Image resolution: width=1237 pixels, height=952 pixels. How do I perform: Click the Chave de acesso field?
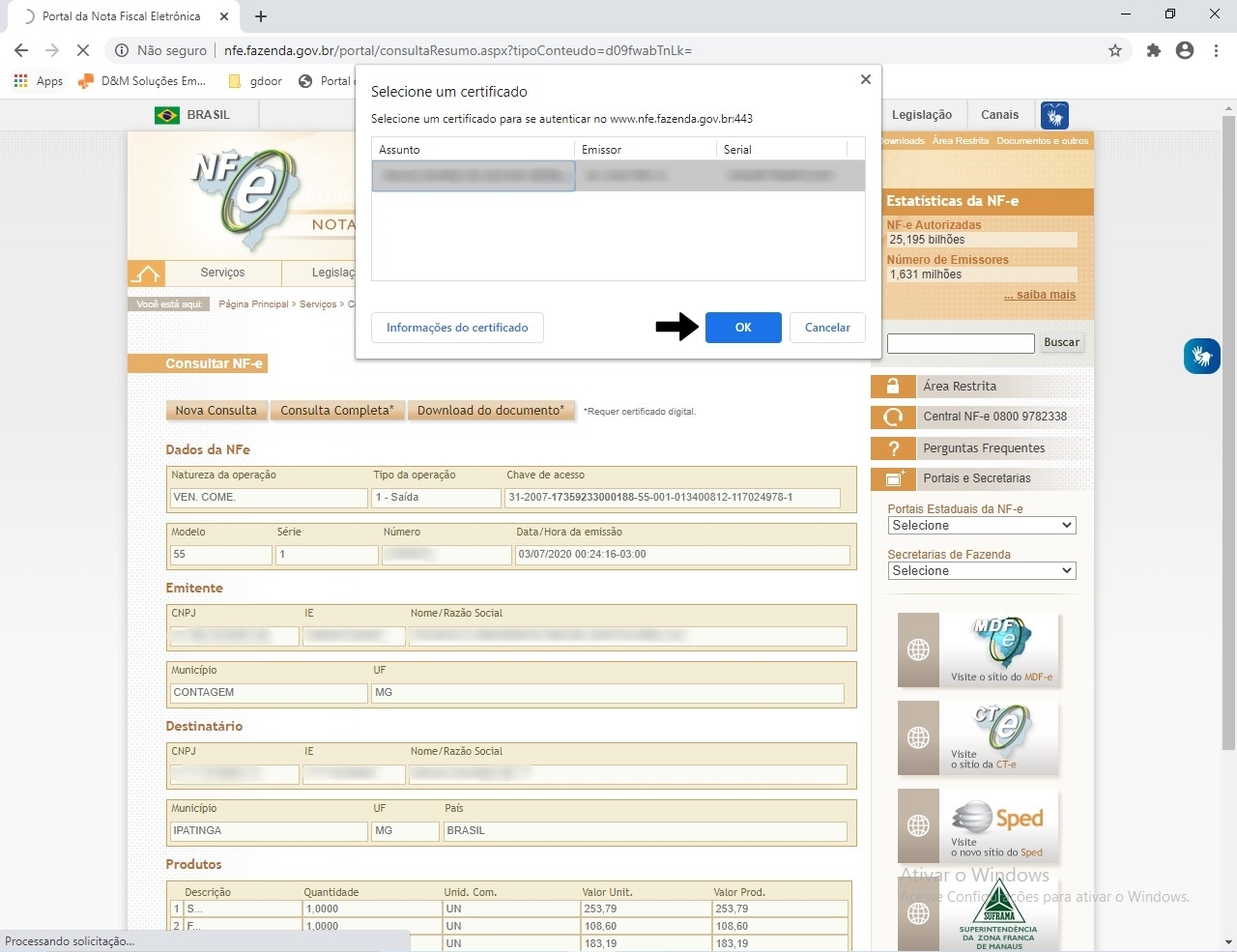(672, 498)
